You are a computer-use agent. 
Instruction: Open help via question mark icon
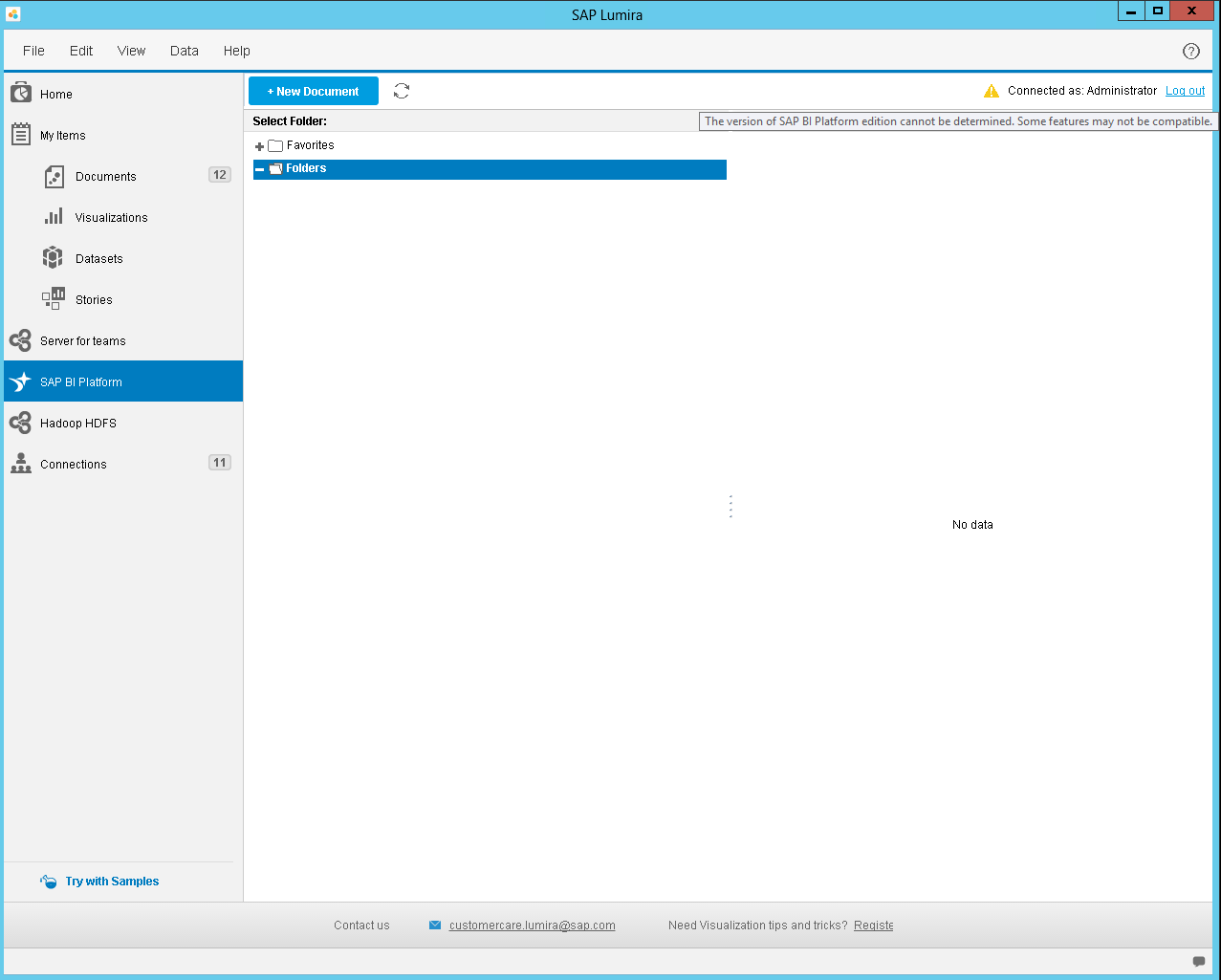tap(1191, 51)
